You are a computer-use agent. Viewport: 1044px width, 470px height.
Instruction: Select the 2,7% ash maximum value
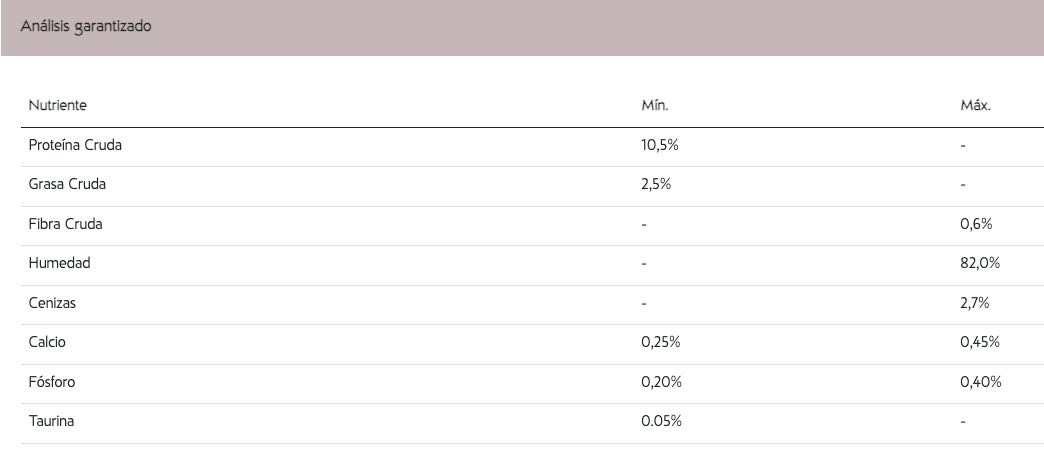coord(975,303)
